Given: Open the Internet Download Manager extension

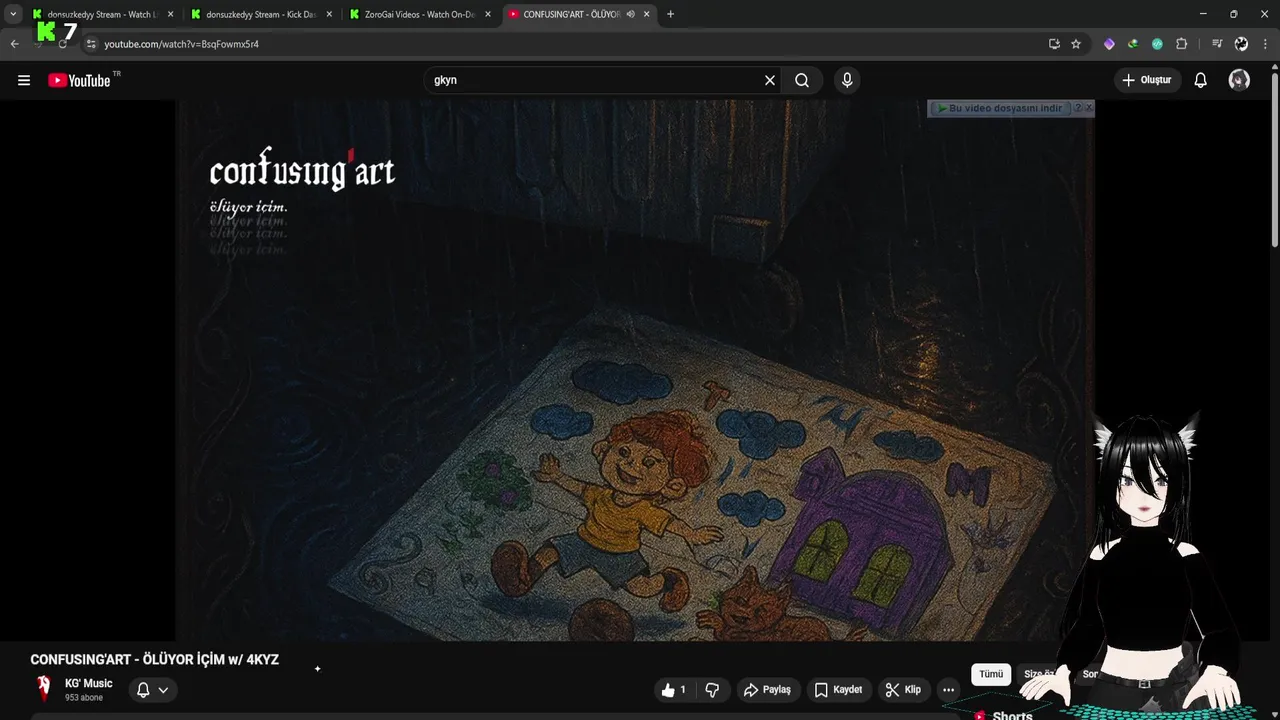Looking at the screenshot, I should tap(1133, 44).
